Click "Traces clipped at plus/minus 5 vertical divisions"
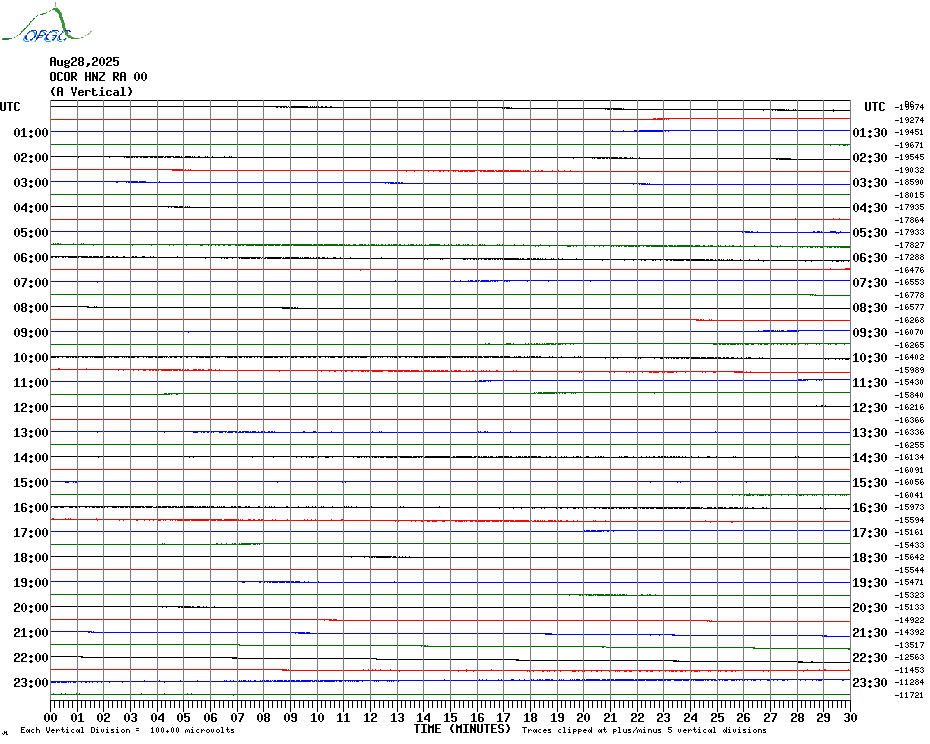Screen dimensions: 930x744 pyautogui.click(x=644, y=730)
